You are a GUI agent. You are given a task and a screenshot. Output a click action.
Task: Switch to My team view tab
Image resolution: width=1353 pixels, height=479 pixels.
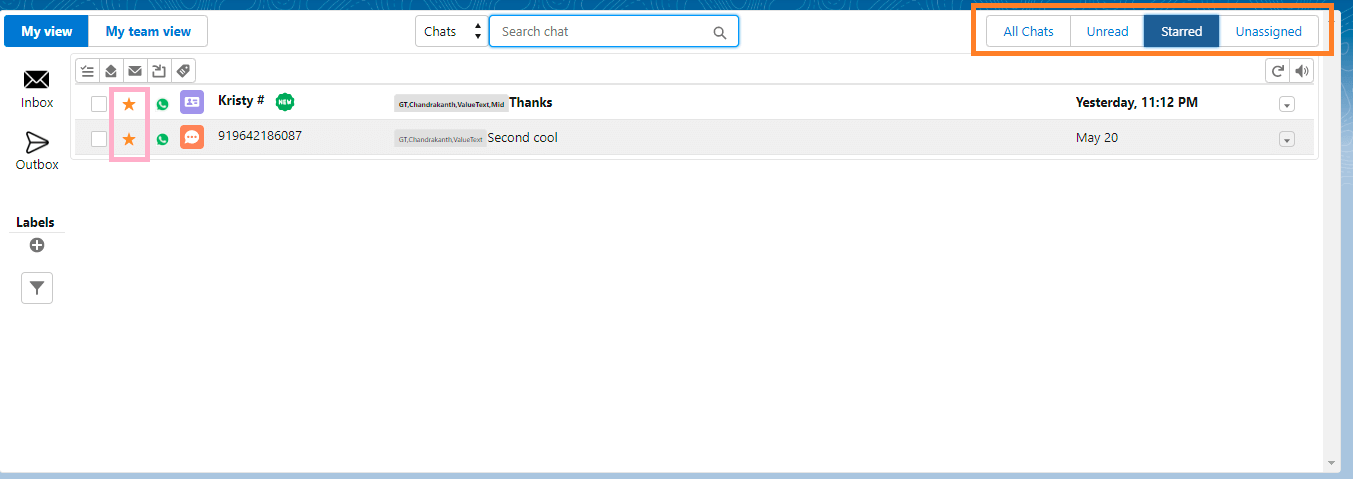click(x=148, y=31)
